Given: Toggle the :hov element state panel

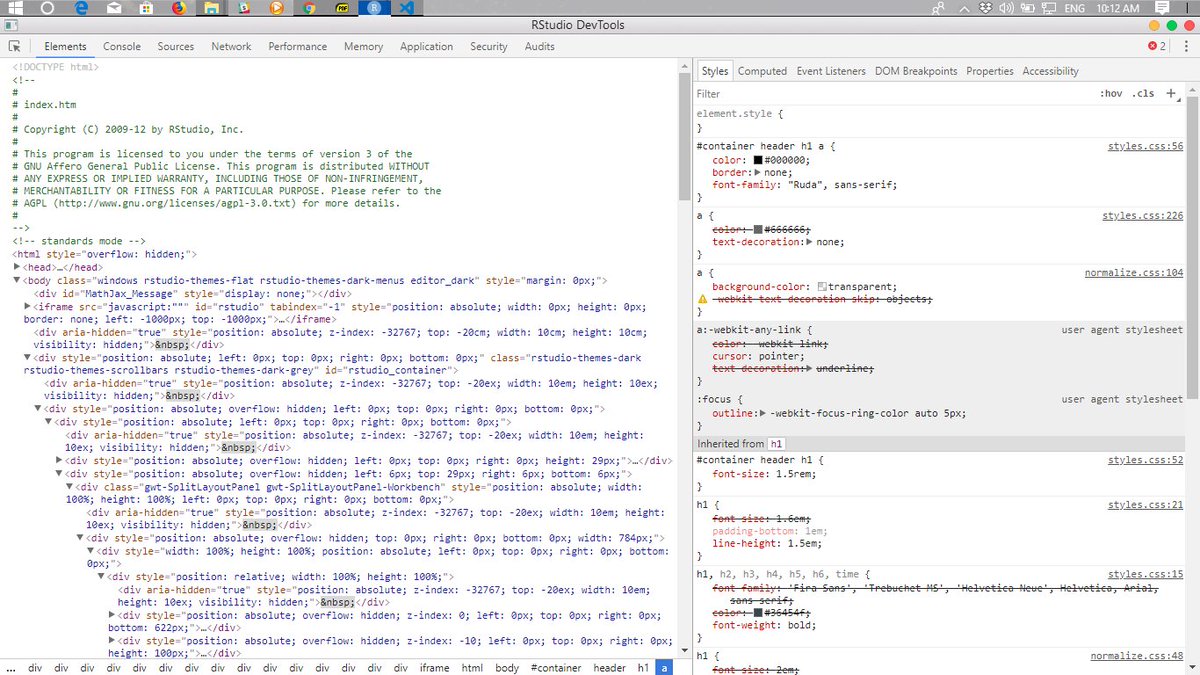Looking at the screenshot, I should [x=1110, y=94].
